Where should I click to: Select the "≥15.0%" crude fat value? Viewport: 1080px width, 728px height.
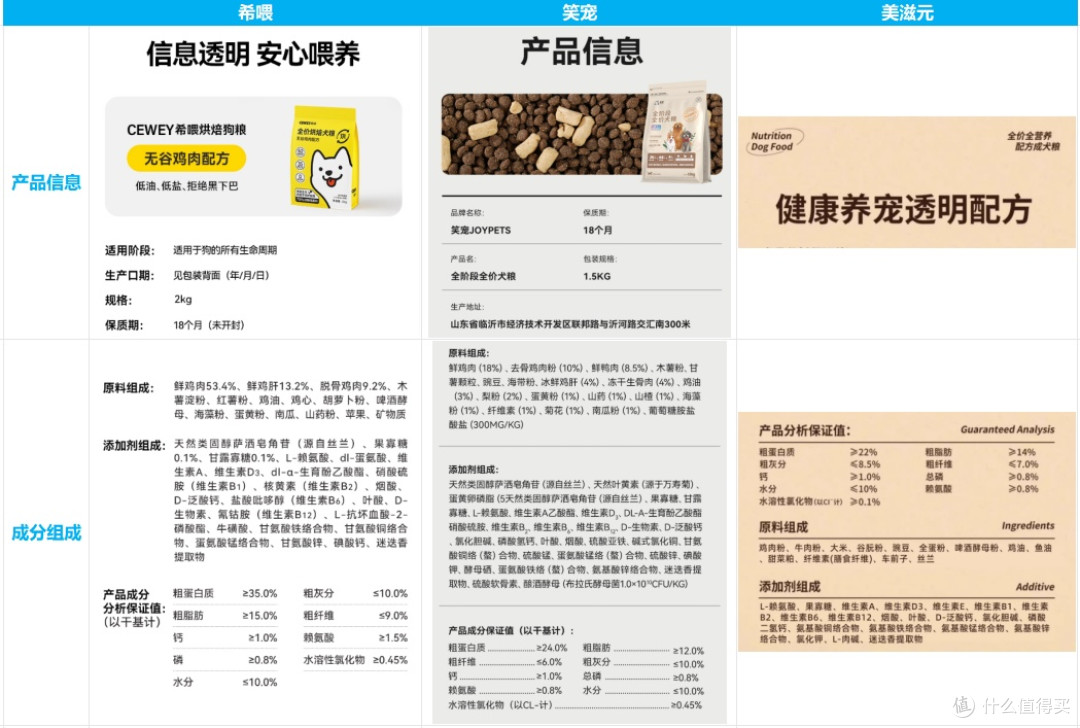click(259, 616)
